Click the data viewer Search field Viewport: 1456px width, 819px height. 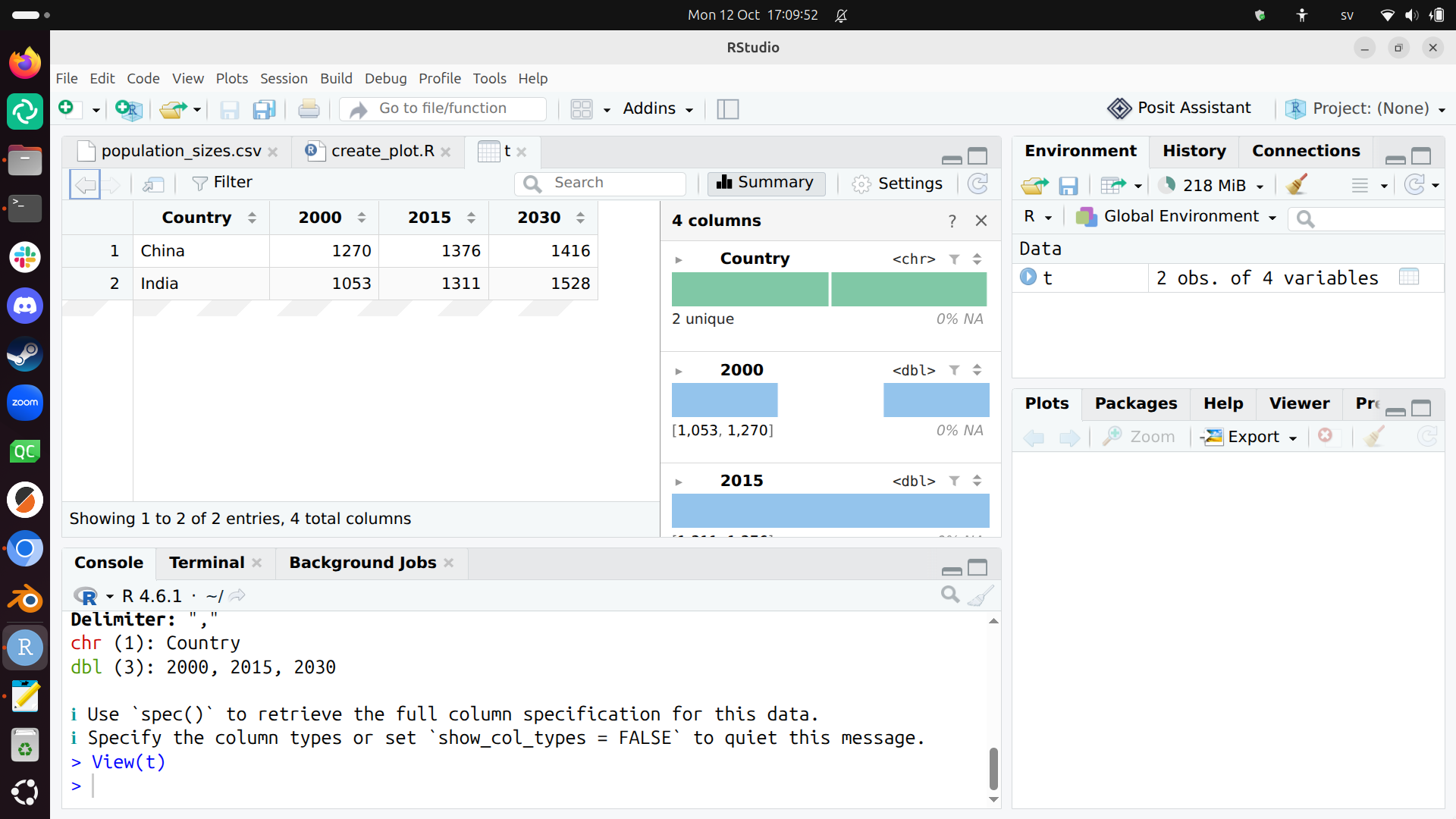click(601, 184)
